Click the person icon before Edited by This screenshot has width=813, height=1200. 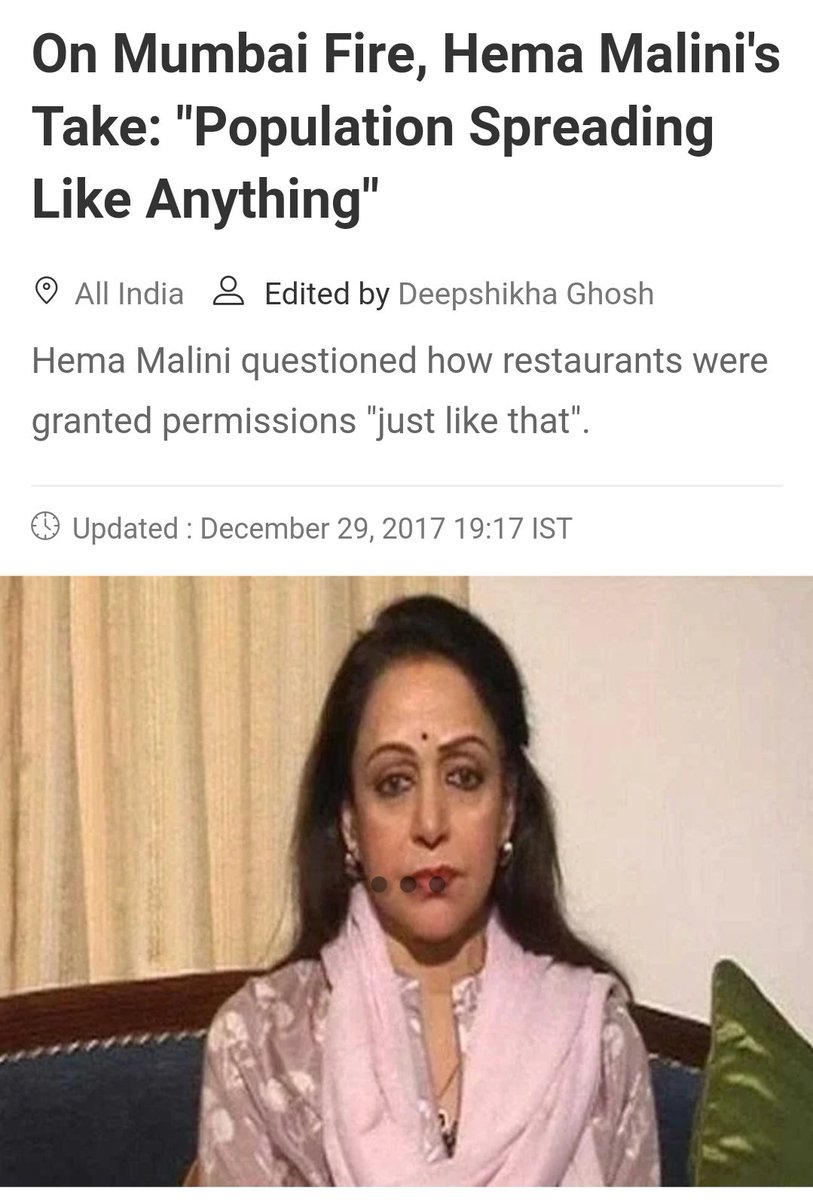point(230,292)
